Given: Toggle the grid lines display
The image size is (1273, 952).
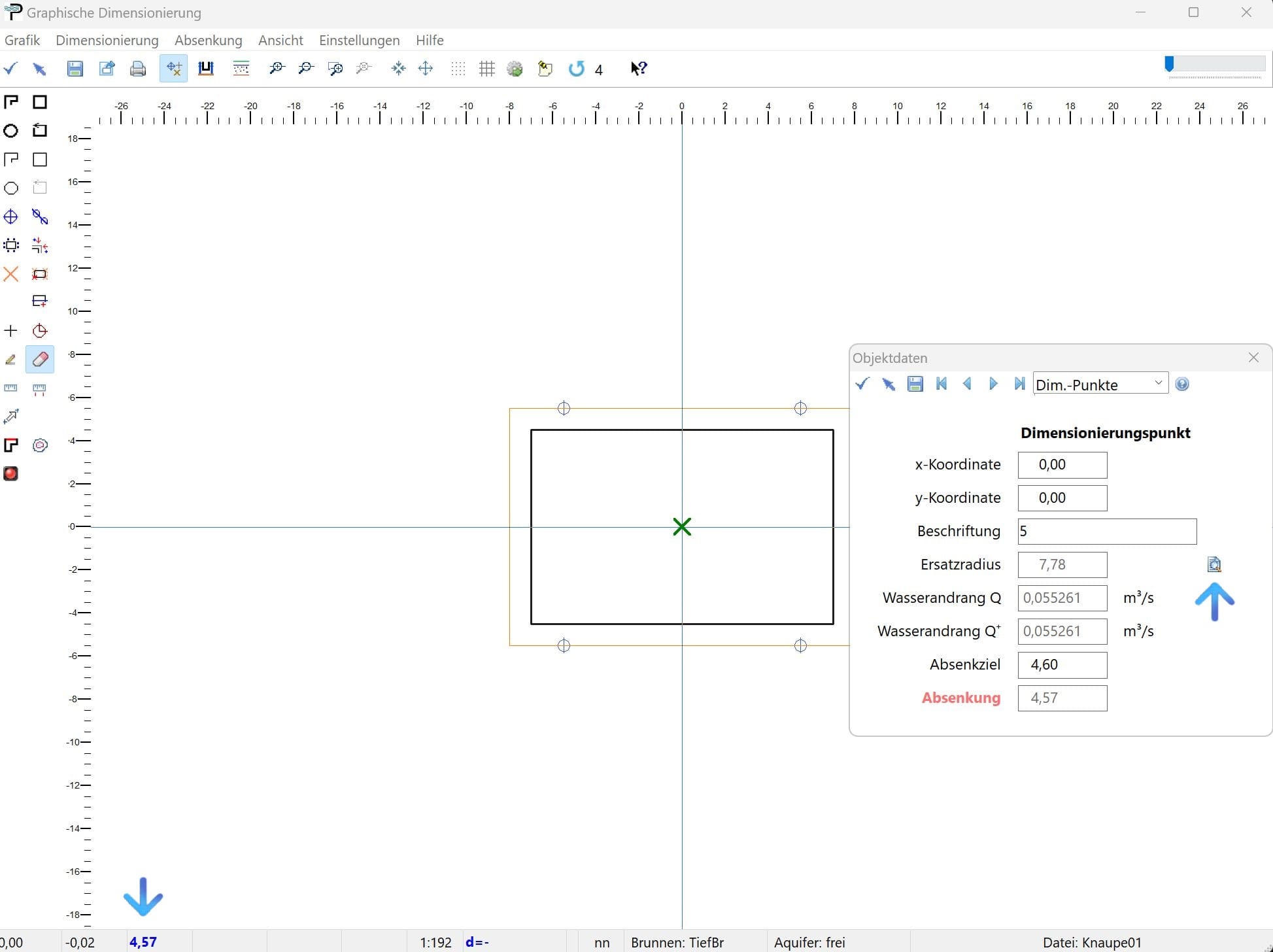Looking at the screenshot, I should point(486,69).
